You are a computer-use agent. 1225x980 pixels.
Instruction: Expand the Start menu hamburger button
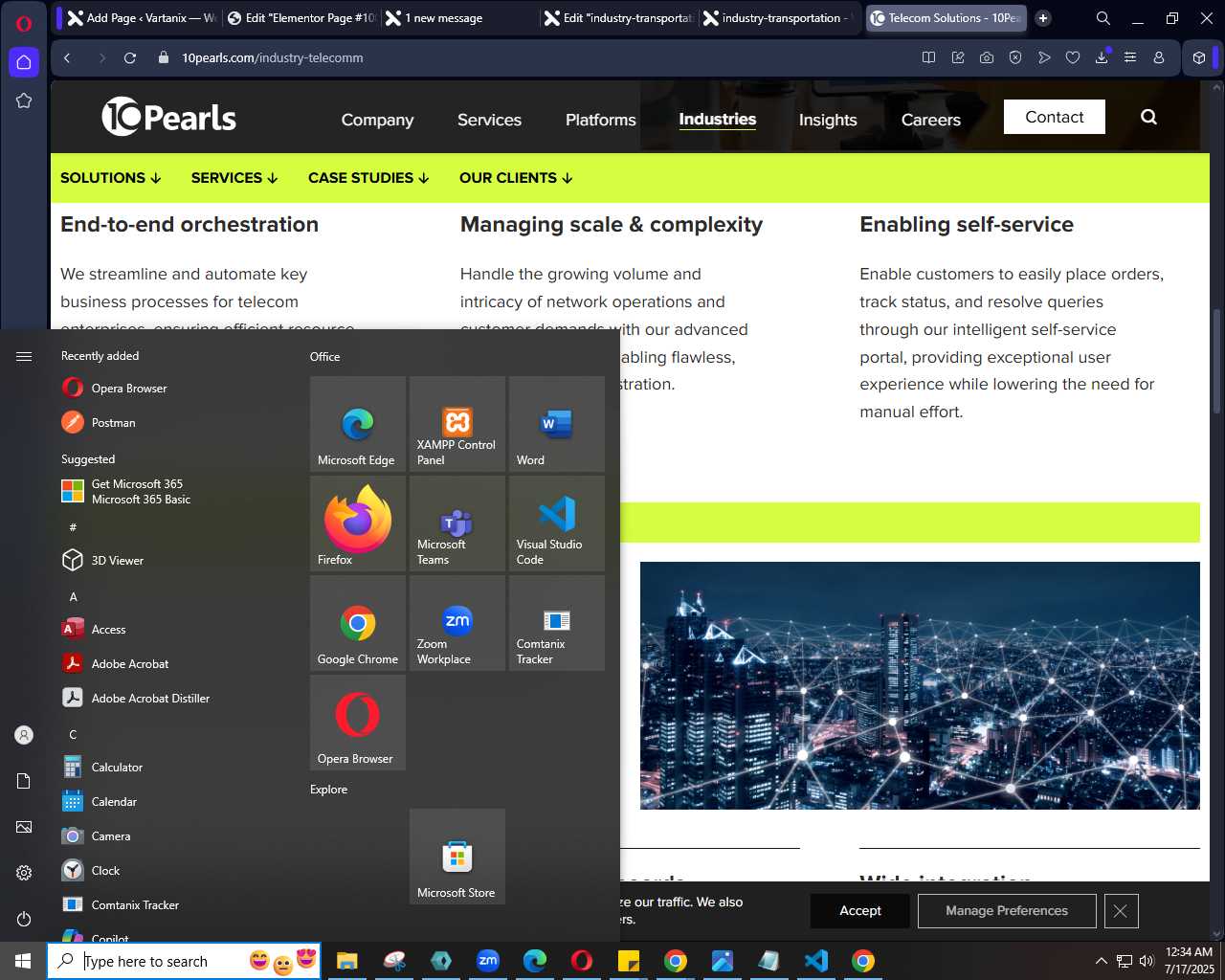[24, 356]
